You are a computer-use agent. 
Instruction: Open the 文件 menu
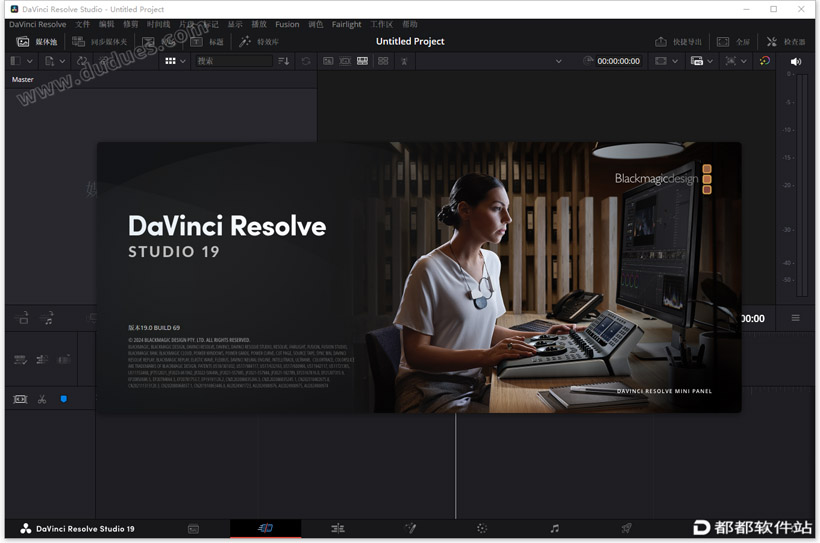82,24
